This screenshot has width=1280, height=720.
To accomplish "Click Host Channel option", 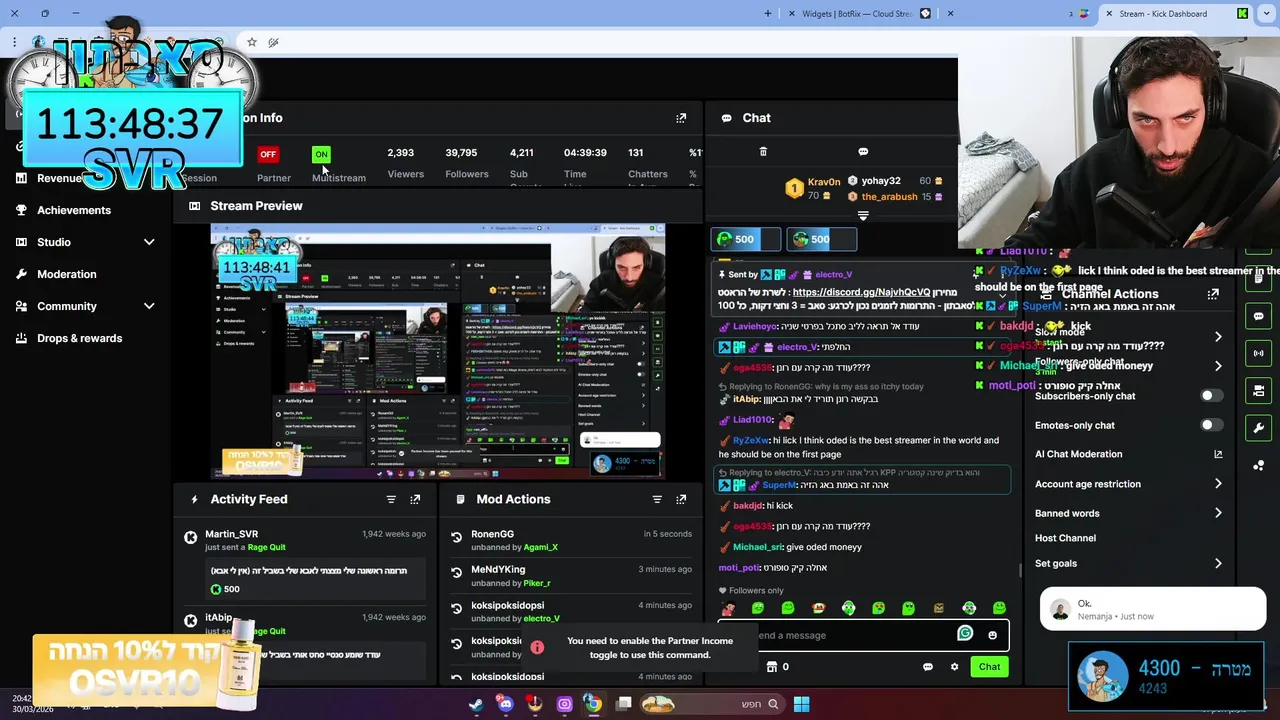I will tap(1065, 538).
